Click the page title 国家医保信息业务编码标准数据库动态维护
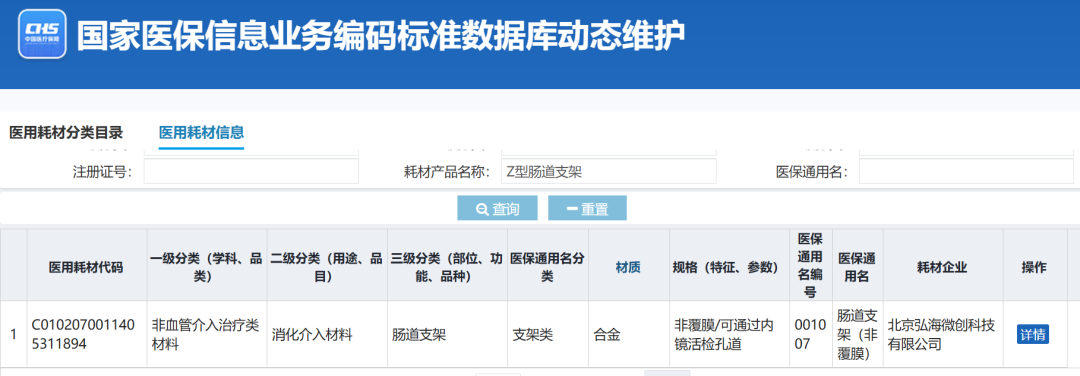 tap(380, 36)
